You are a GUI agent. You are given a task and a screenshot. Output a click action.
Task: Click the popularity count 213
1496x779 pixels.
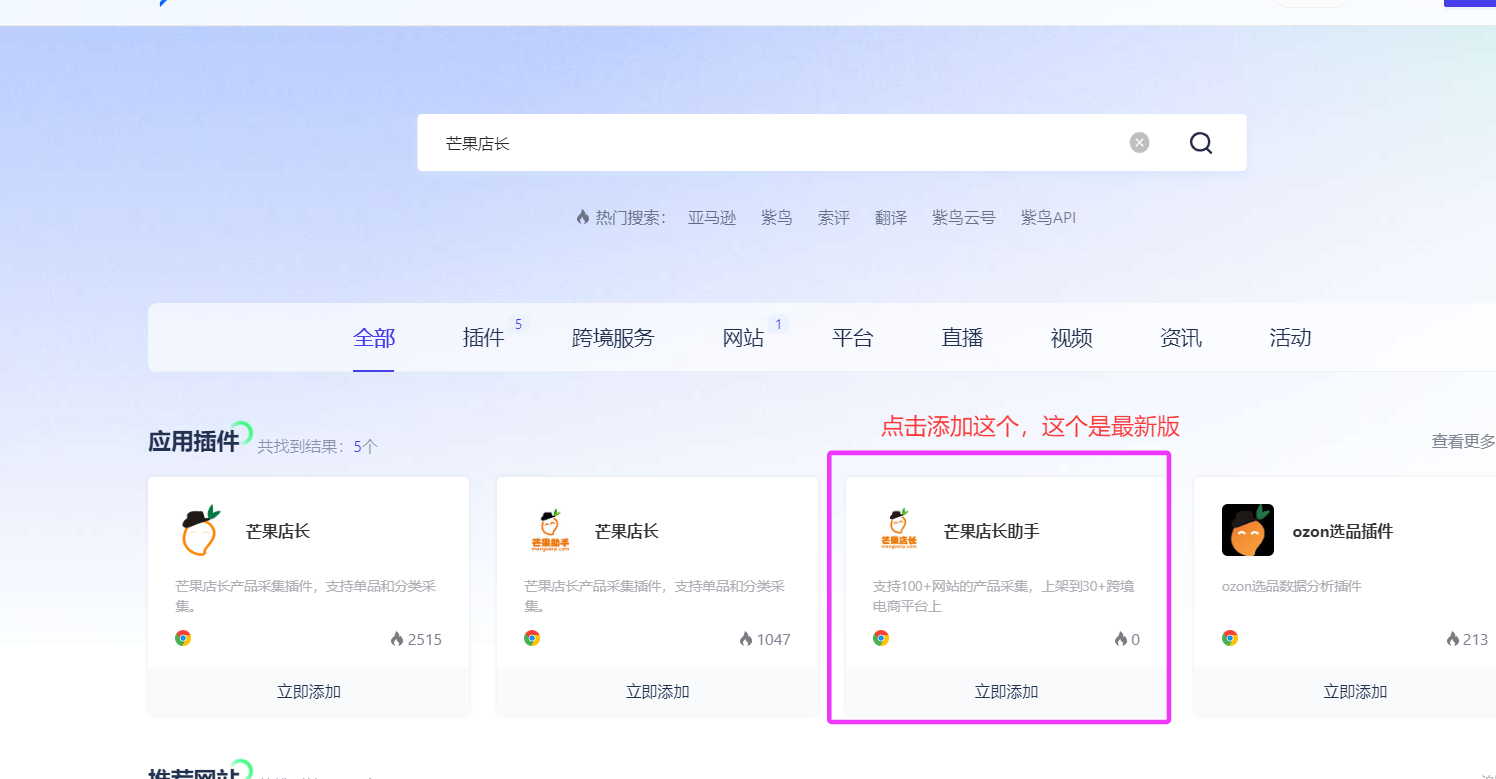pyautogui.click(x=1476, y=639)
